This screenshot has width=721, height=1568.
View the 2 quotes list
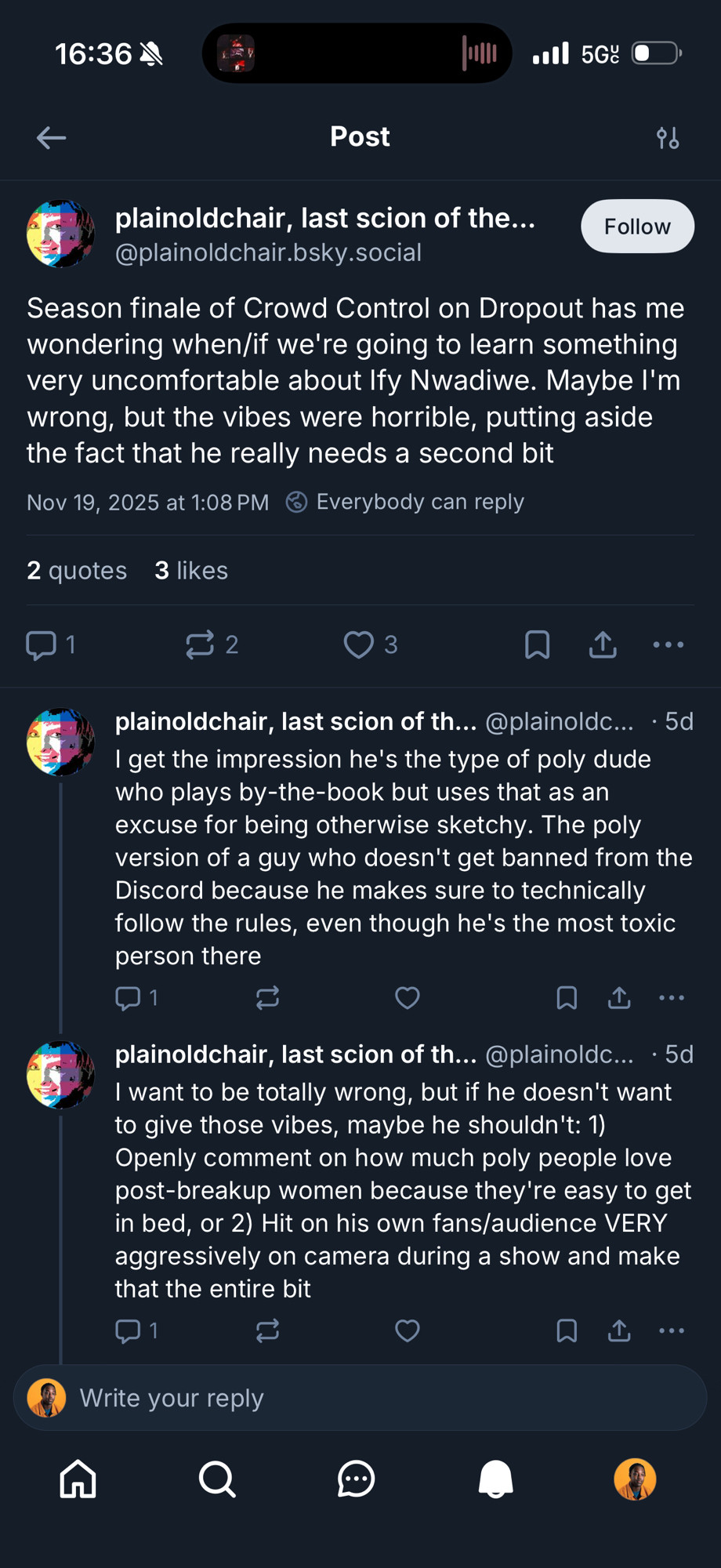77,570
